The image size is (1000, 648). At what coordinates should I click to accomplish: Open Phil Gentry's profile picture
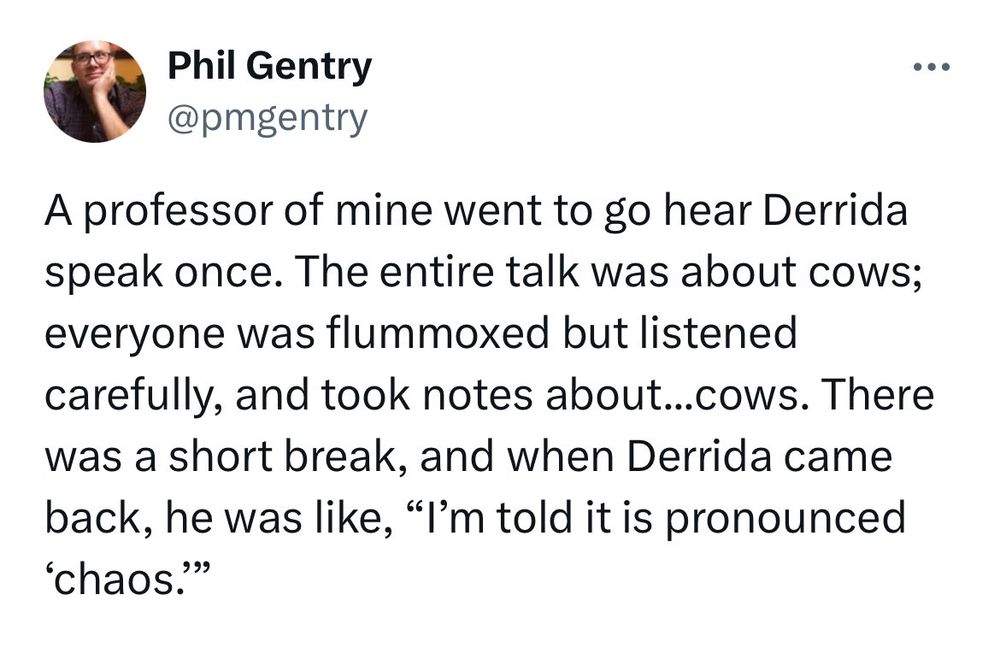pos(94,91)
